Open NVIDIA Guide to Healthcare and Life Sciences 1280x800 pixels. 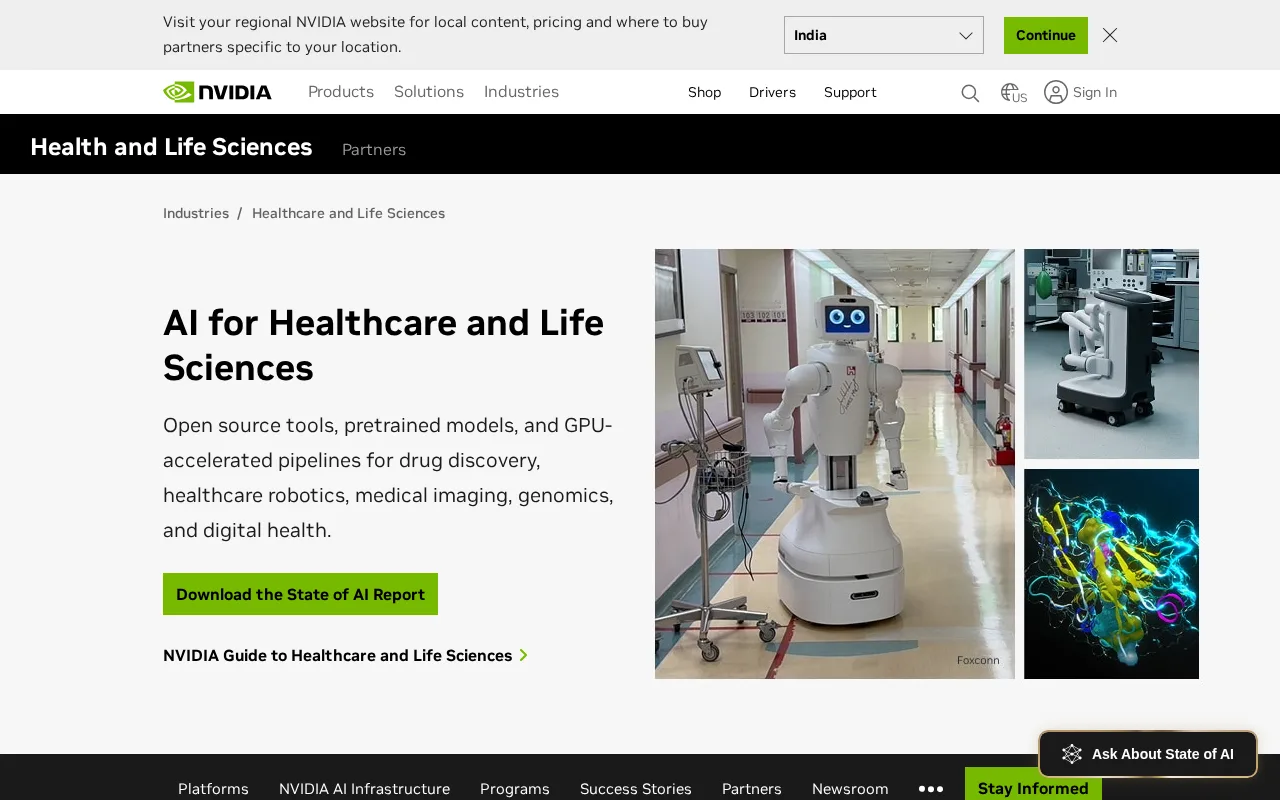tap(338, 656)
